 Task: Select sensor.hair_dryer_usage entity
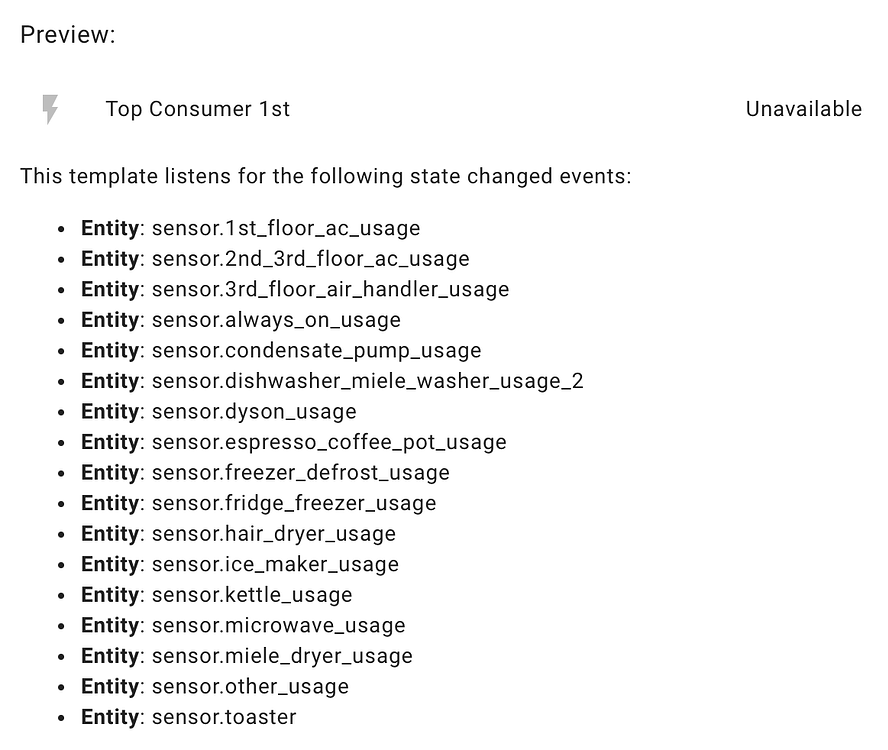(x=237, y=533)
